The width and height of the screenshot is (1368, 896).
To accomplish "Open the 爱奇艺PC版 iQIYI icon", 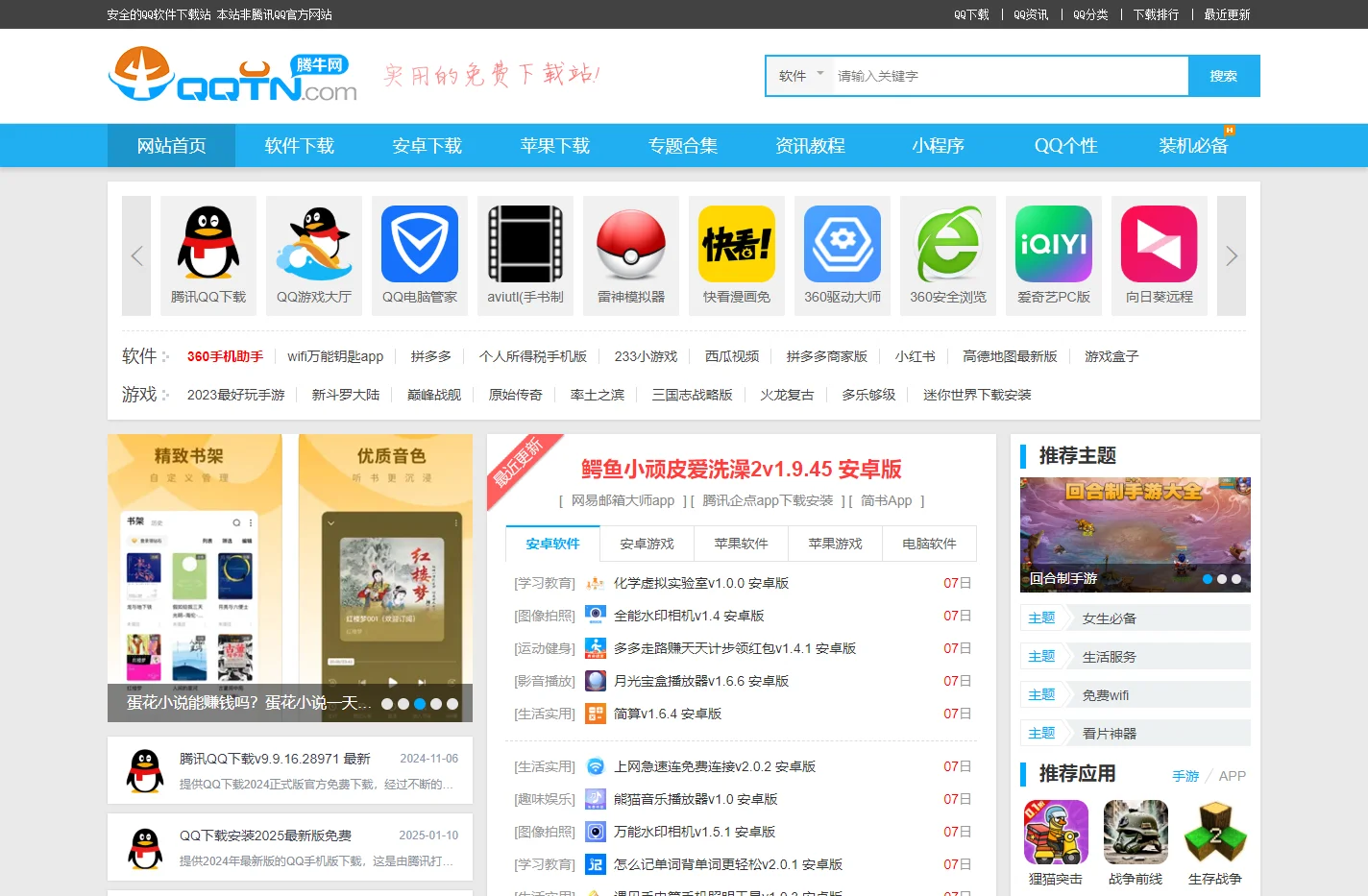I will pyautogui.click(x=1054, y=244).
